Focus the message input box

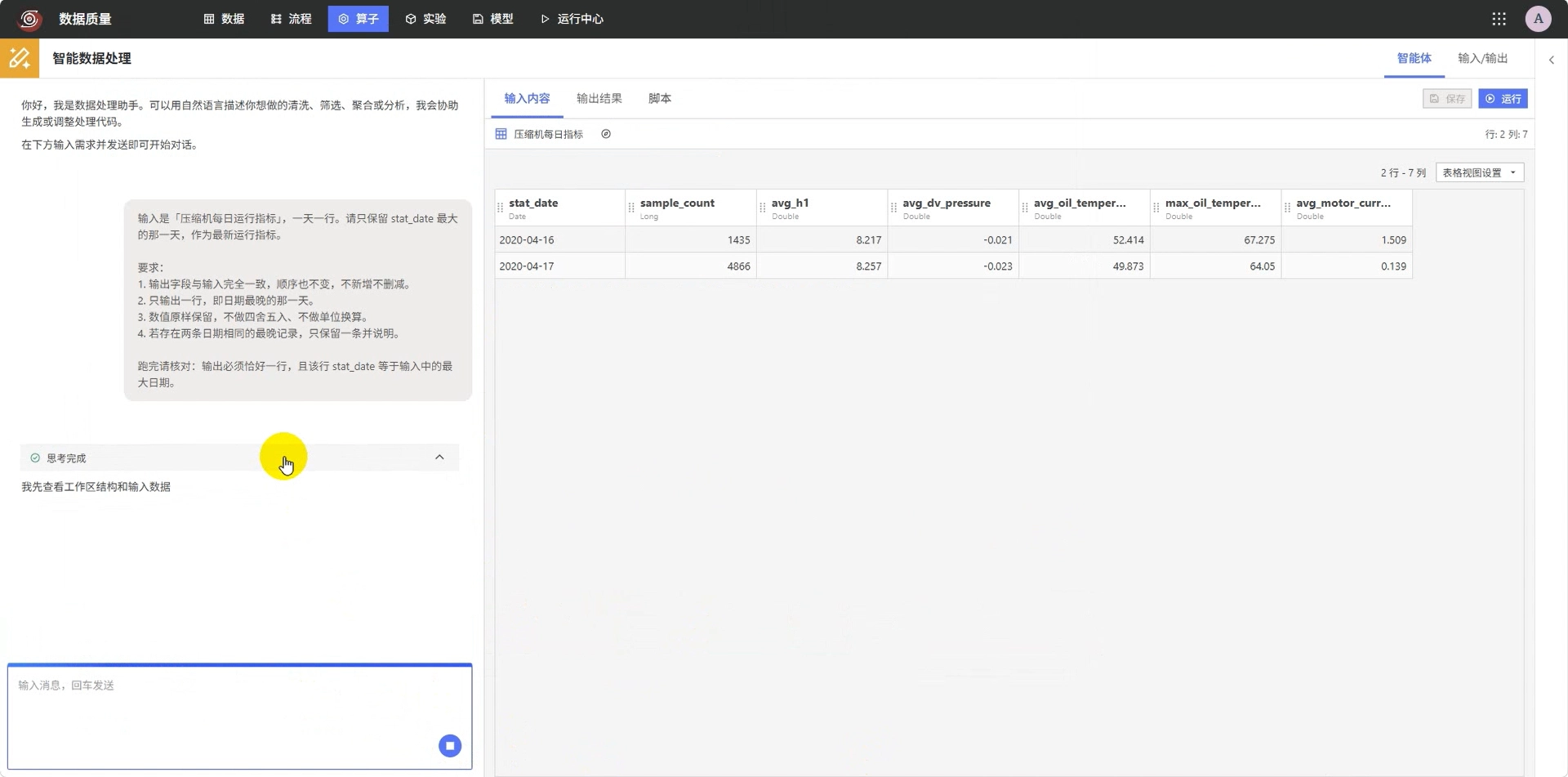point(240,717)
